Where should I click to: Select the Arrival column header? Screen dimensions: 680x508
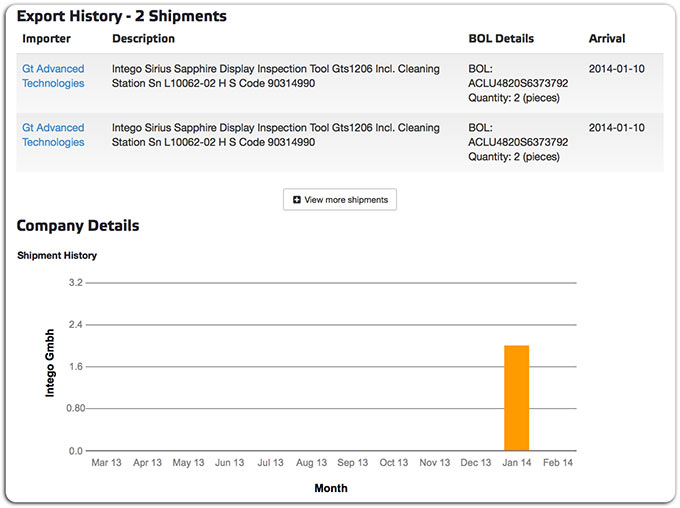pos(607,39)
